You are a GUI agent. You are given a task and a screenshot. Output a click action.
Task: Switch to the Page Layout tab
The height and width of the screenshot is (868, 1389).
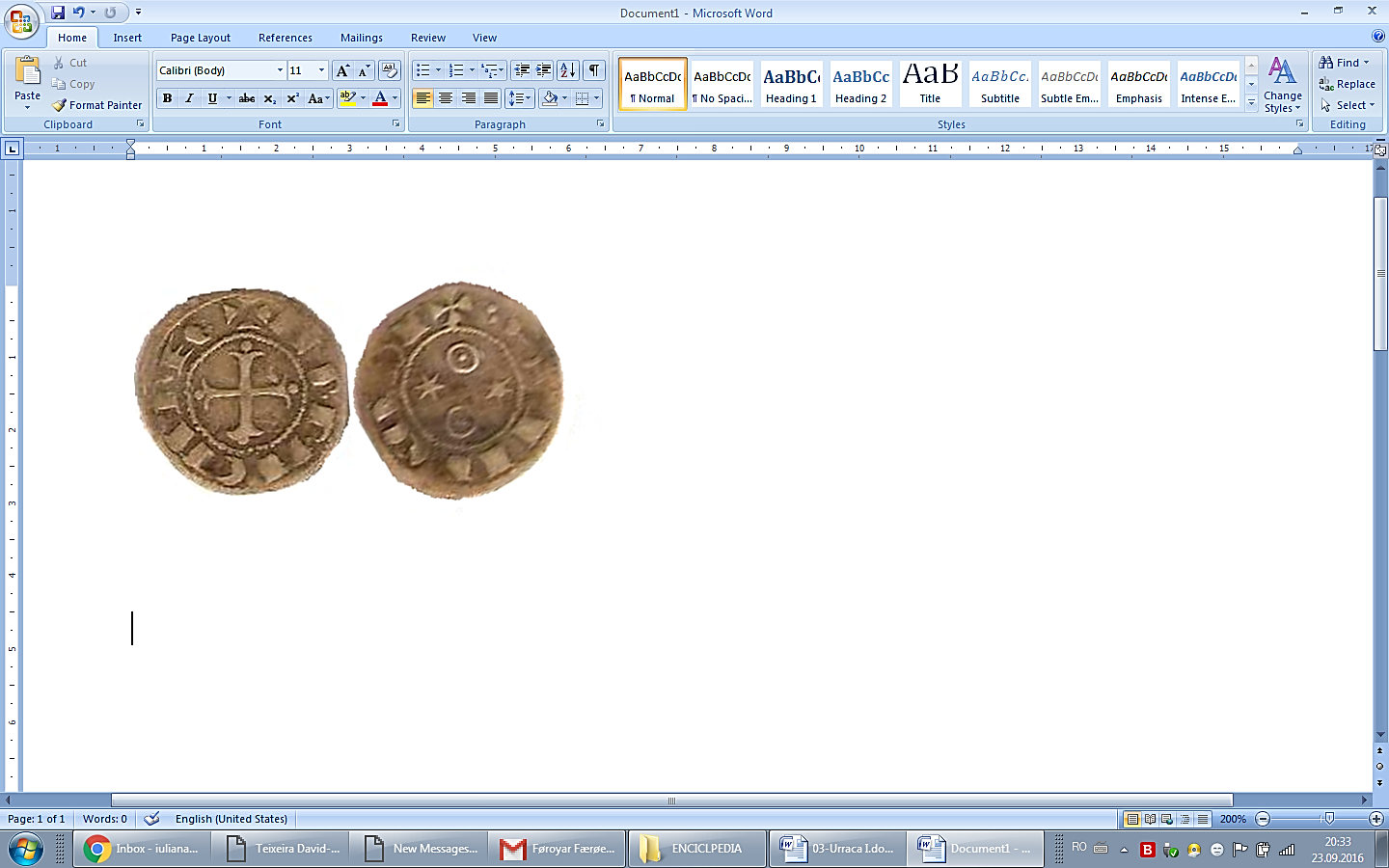pyautogui.click(x=201, y=38)
